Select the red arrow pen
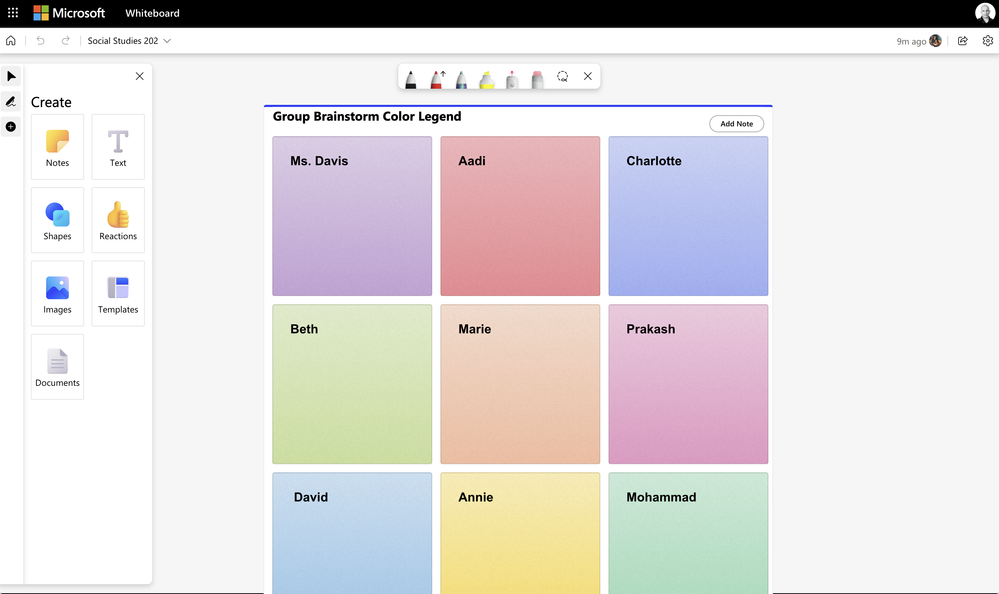Screen dimensions: 999x594 pos(437,79)
